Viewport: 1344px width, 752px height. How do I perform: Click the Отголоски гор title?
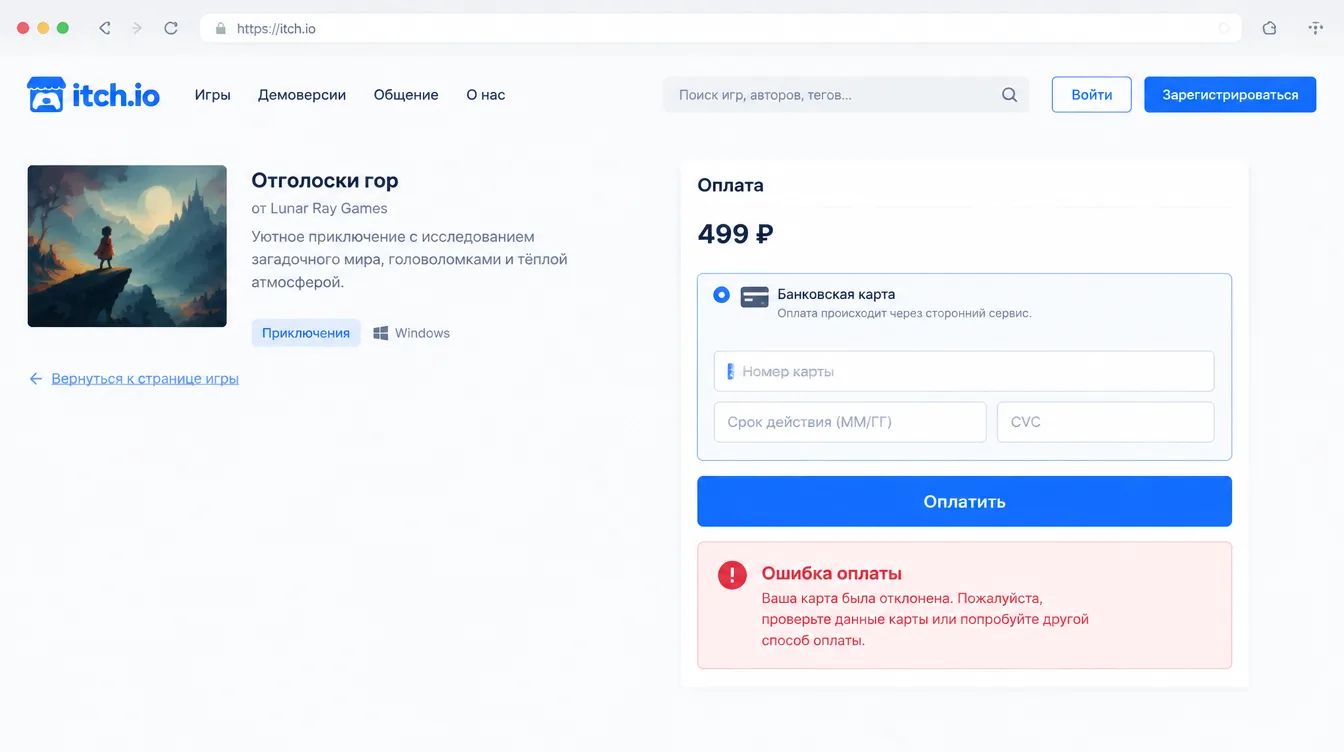(x=325, y=181)
